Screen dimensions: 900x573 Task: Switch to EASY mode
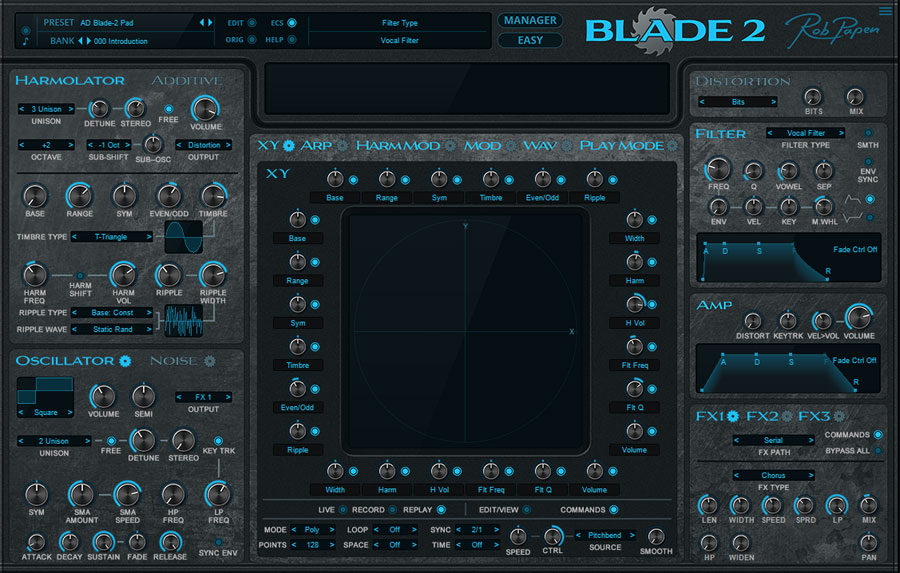pos(530,40)
